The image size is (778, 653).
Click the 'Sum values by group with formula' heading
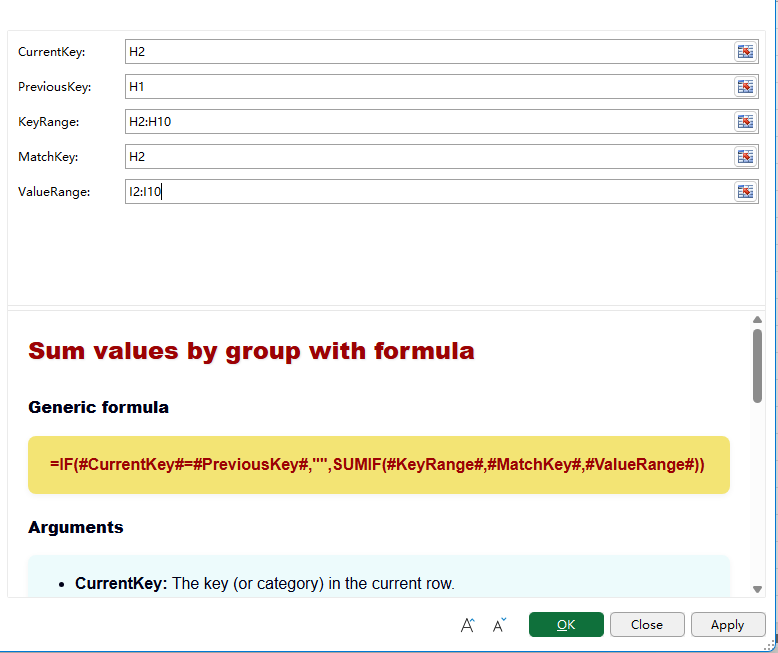click(251, 351)
